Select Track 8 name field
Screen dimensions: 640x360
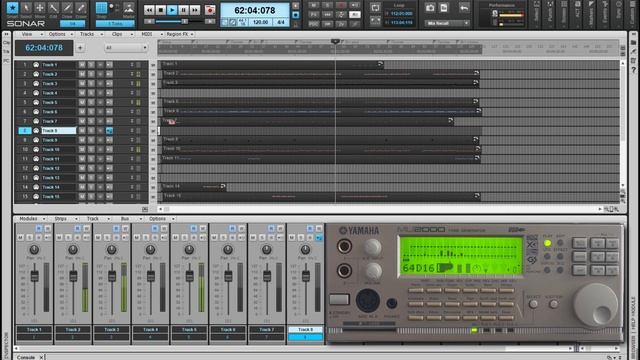point(58,131)
